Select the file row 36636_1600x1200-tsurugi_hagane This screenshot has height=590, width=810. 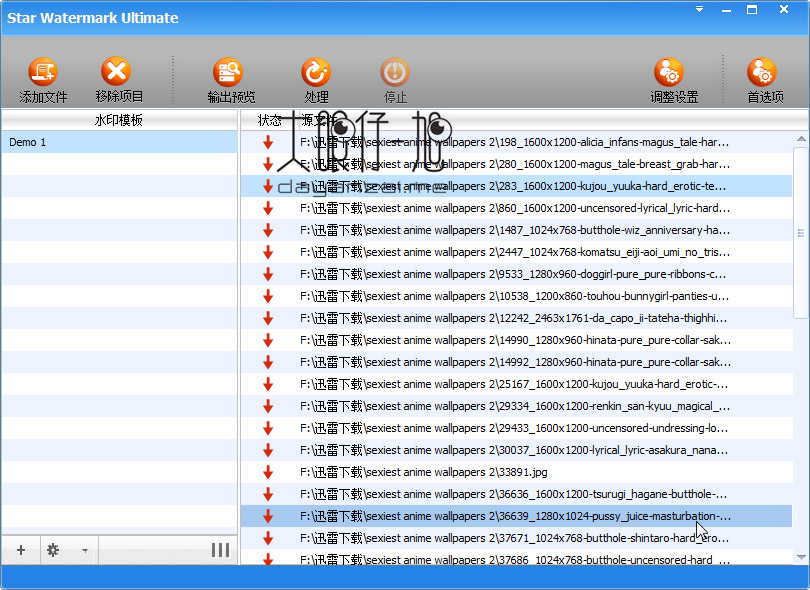pyautogui.click(x=516, y=494)
